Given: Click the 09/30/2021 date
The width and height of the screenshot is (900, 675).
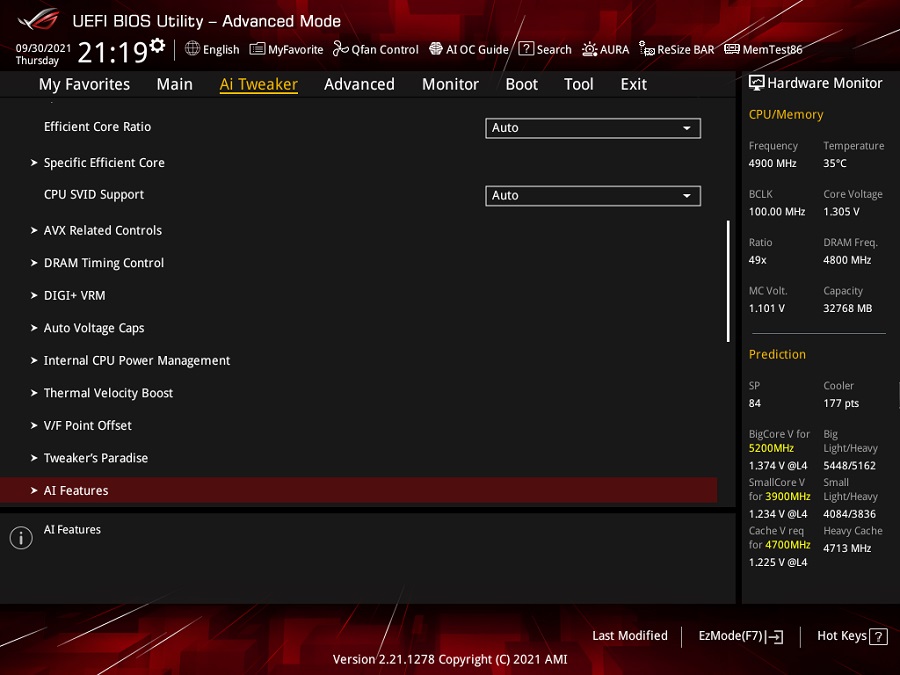Looking at the screenshot, I should (x=43, y=48).
